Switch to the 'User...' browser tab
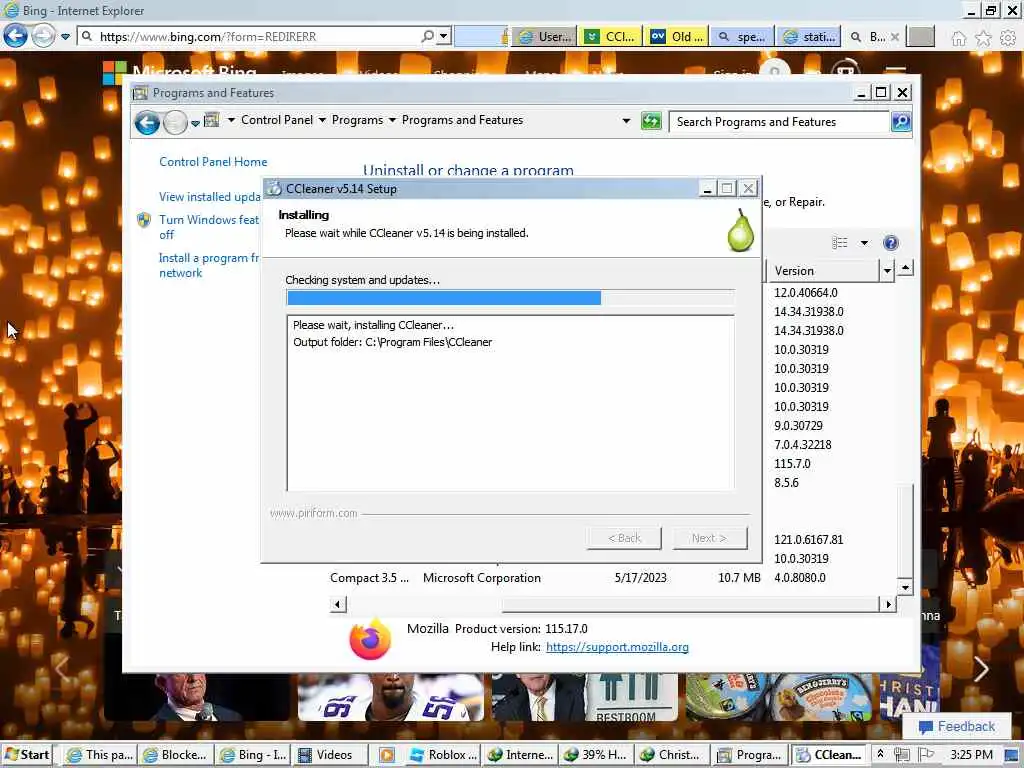1024x768 pixels. click(x=544, y=37)
